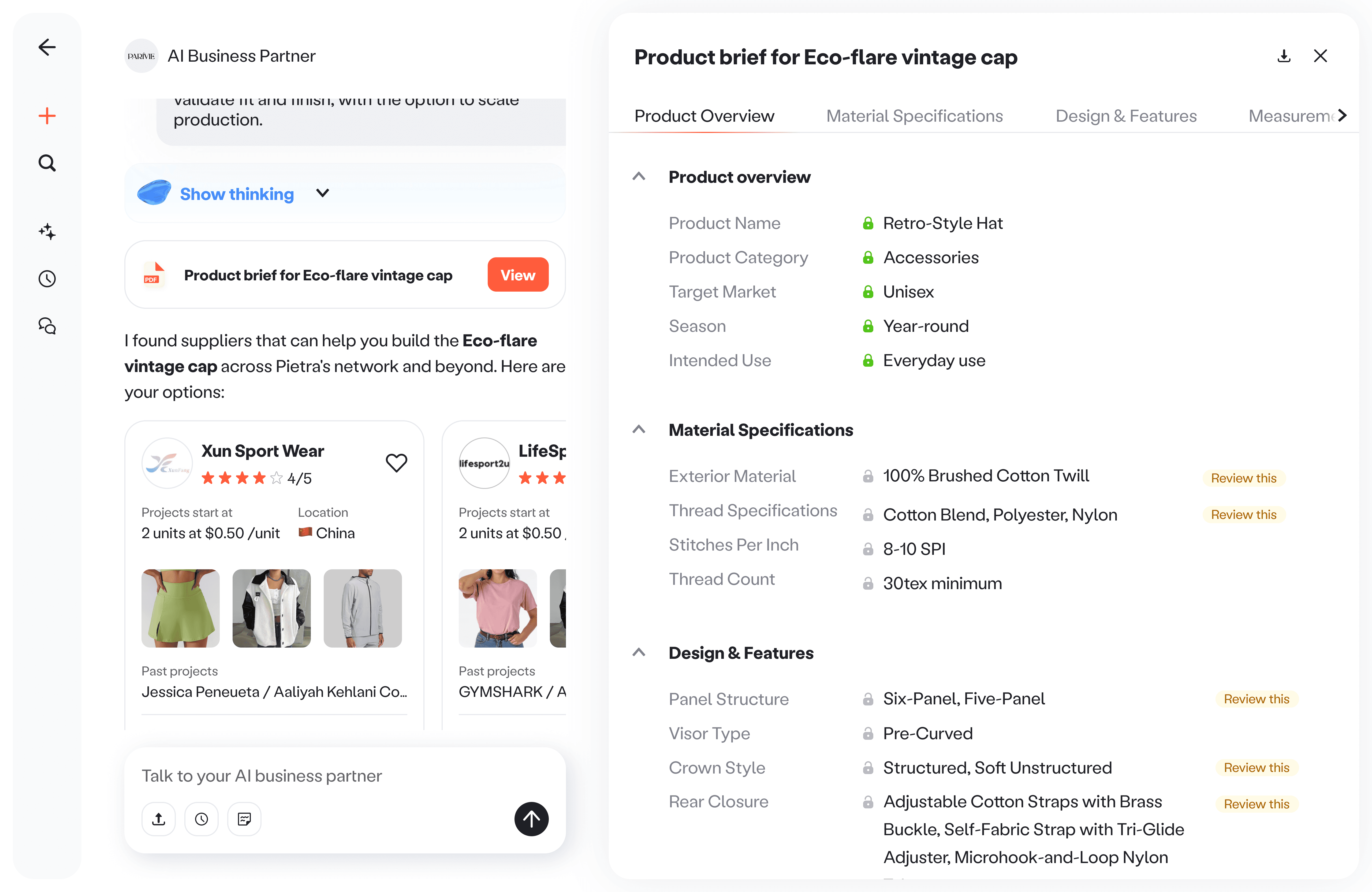
Task: Toggle the lock beside Exterior Material
Action: point(868,476)
